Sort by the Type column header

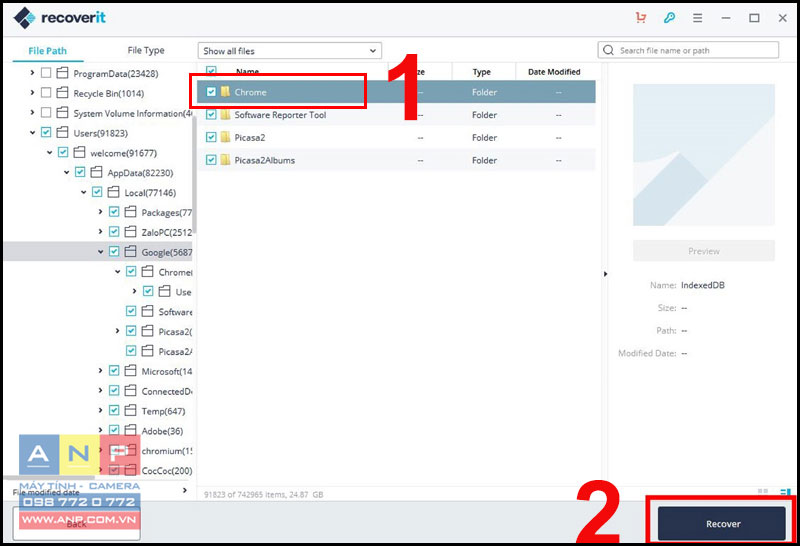tap(482, 72)
